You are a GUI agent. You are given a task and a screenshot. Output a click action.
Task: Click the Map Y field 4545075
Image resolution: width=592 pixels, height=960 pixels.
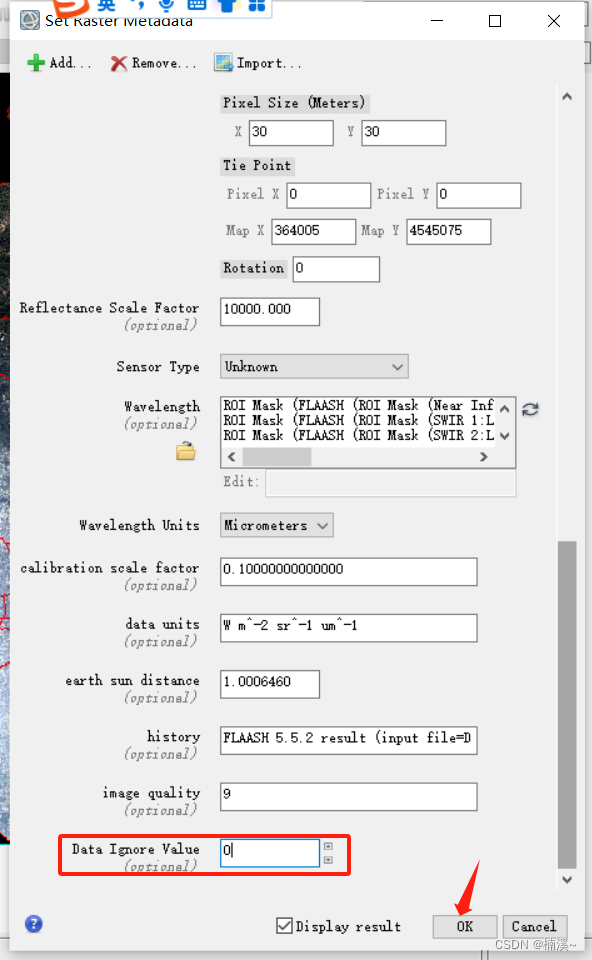[x=449, y=231]
